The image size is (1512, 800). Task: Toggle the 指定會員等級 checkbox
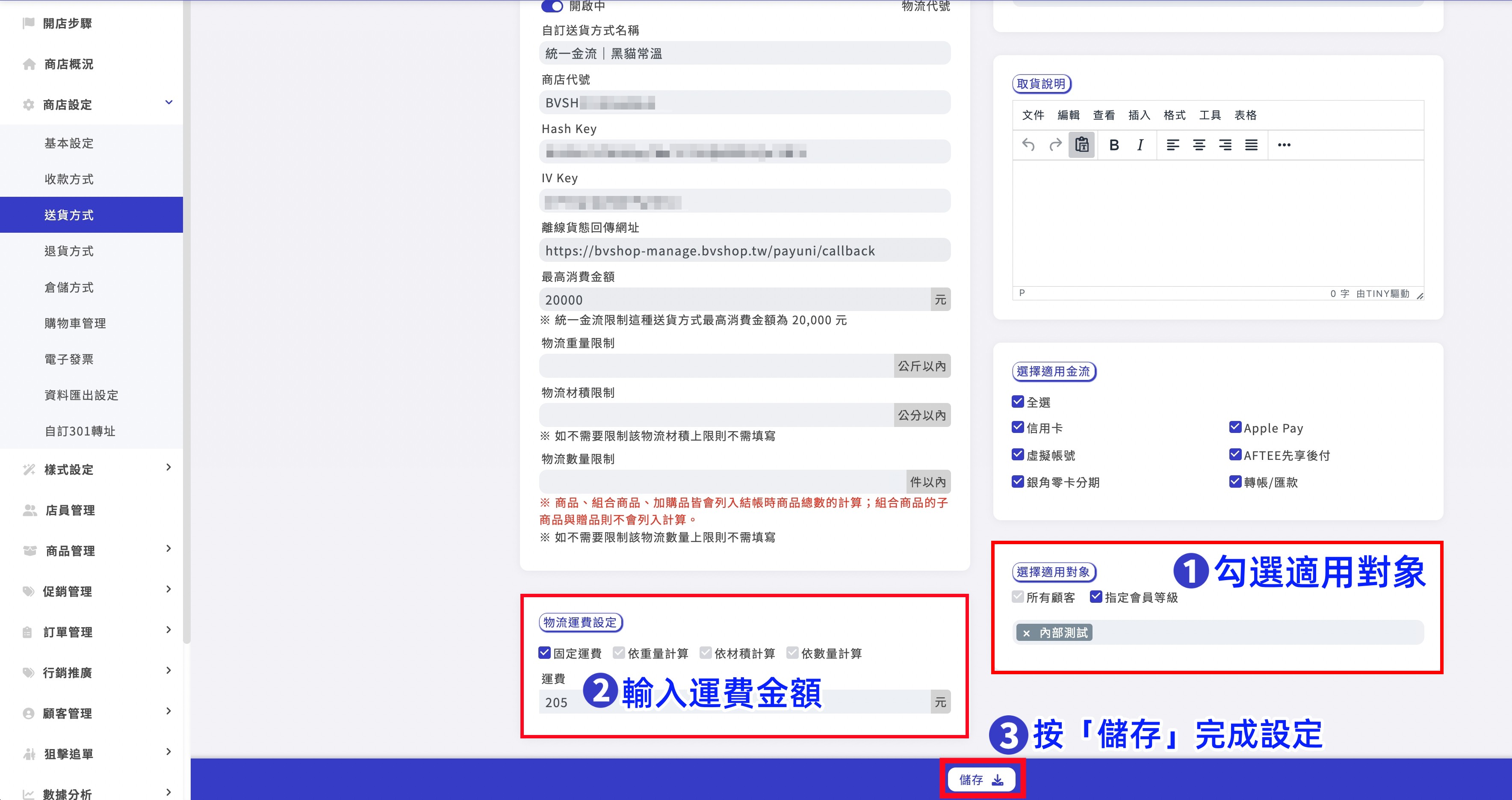[x=1096, y=597]
